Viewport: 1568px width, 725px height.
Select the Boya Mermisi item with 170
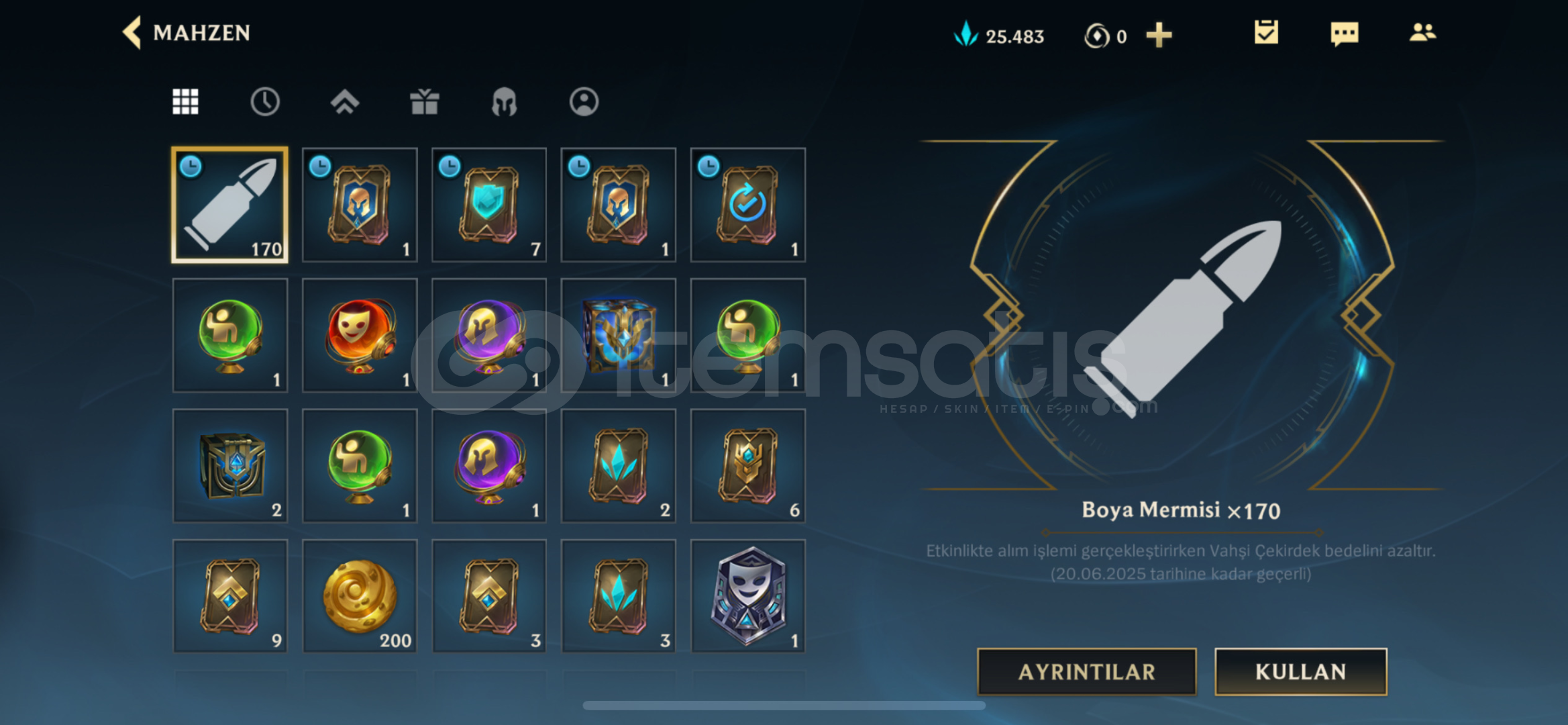[230, 205]
